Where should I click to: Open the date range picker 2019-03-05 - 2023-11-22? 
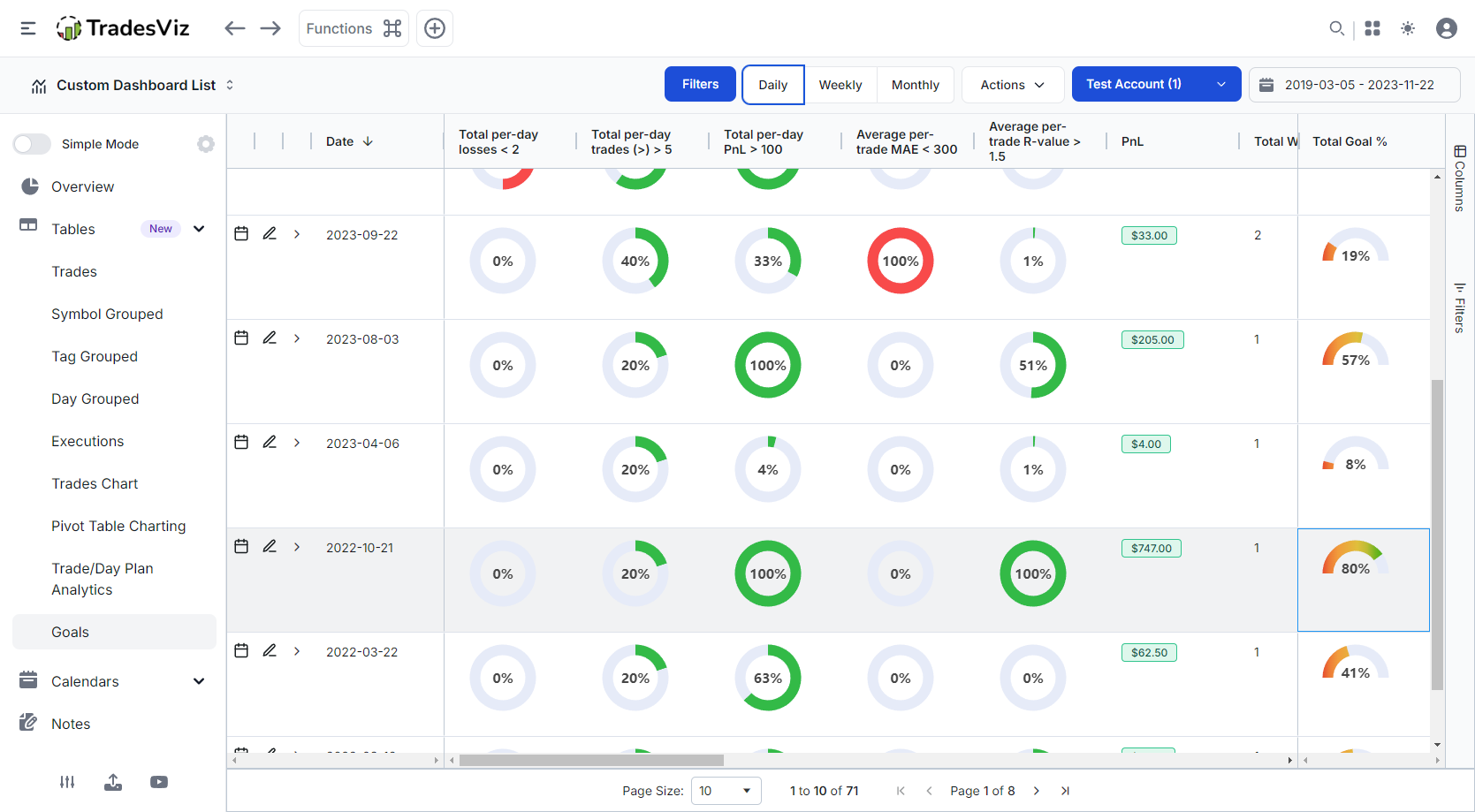point(1354,85)
